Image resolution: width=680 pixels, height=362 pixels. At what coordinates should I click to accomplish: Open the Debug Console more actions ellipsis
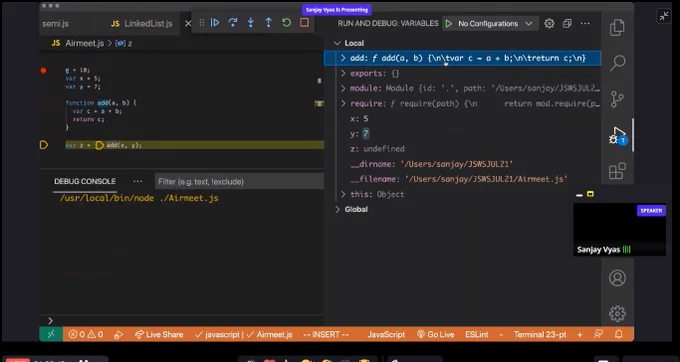[x=137, y=182]
